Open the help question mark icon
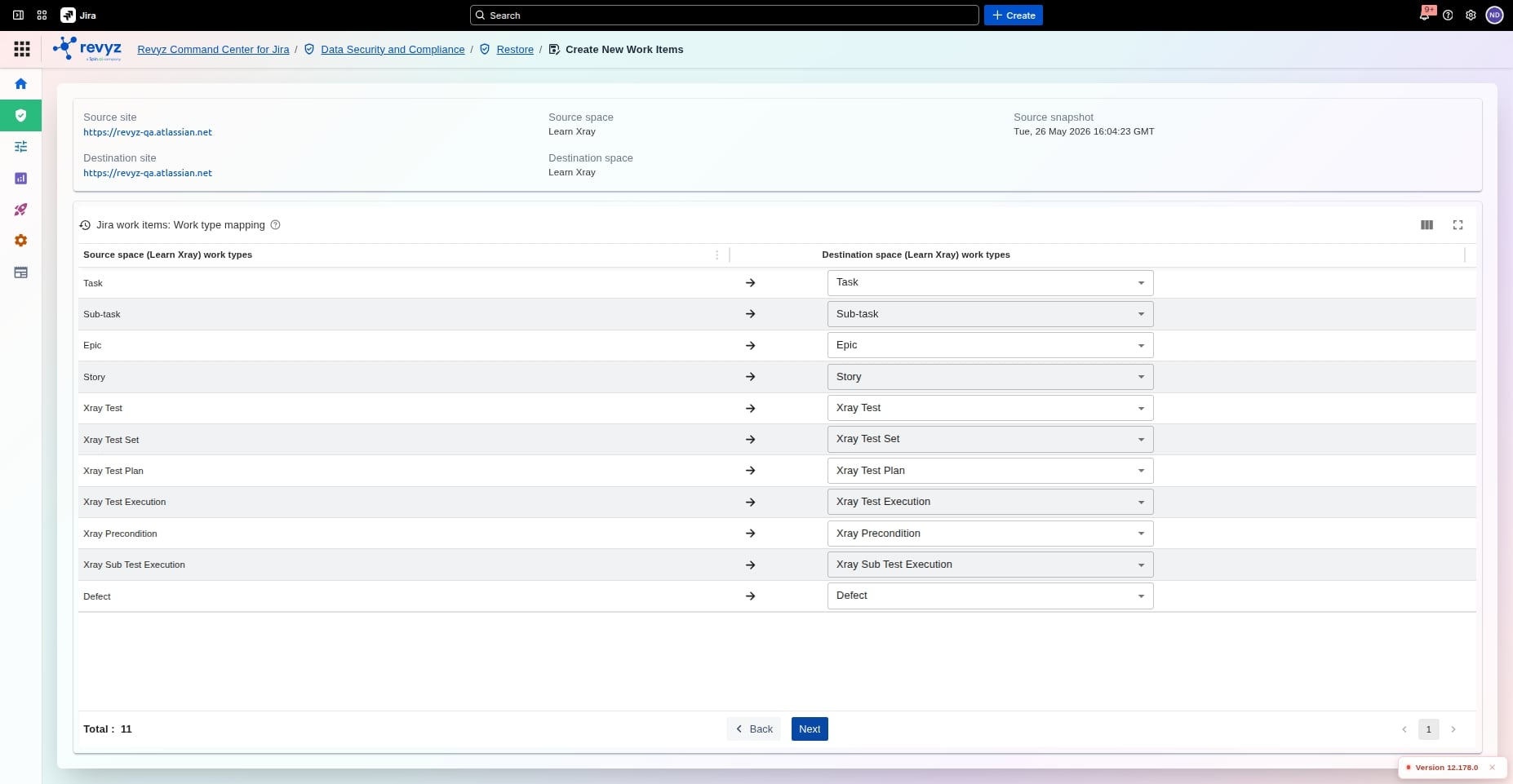This screenshot has width=1513, height=784. click(x=1448, y=16)
